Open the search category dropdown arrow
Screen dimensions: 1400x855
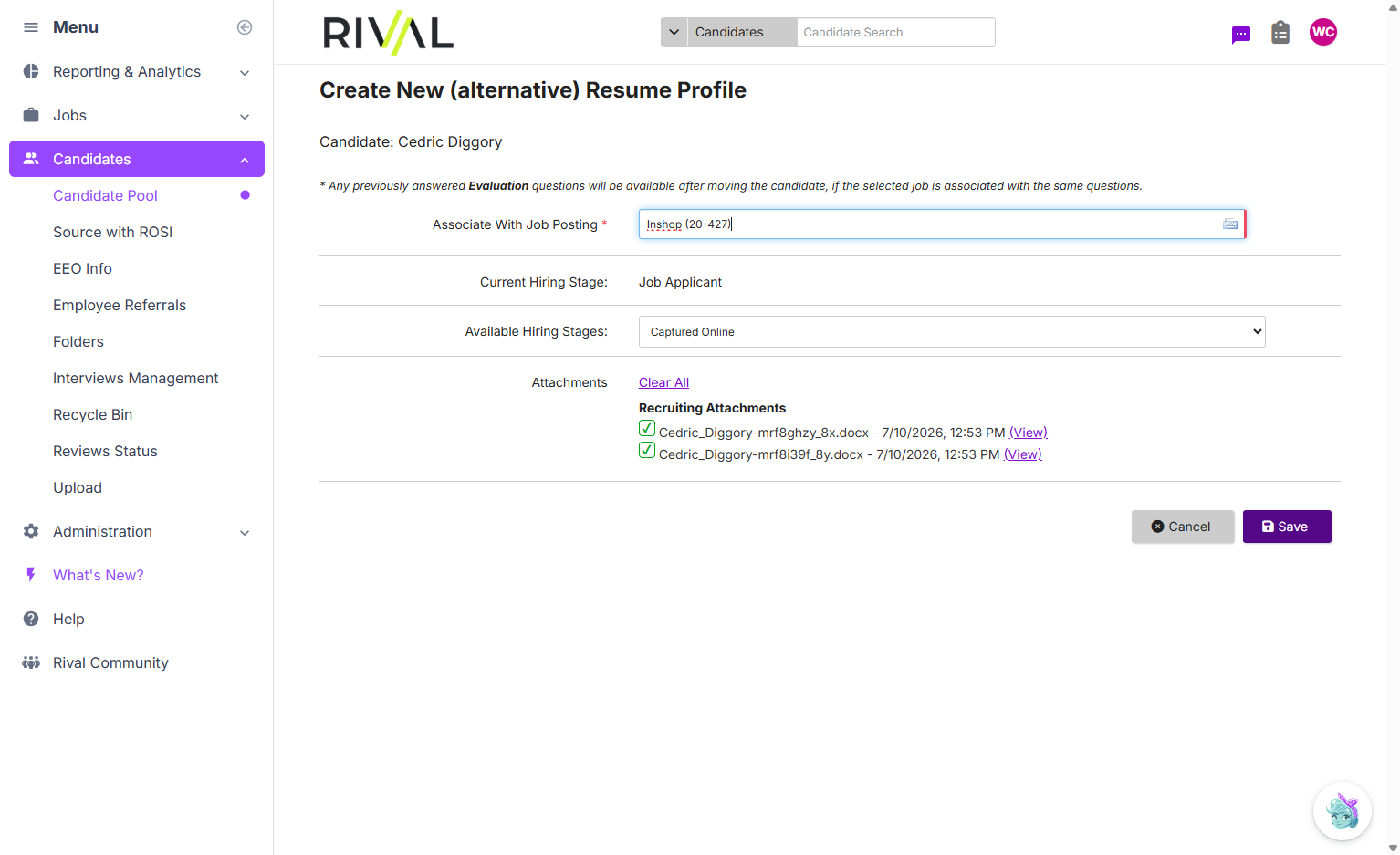tap(674, 32)
